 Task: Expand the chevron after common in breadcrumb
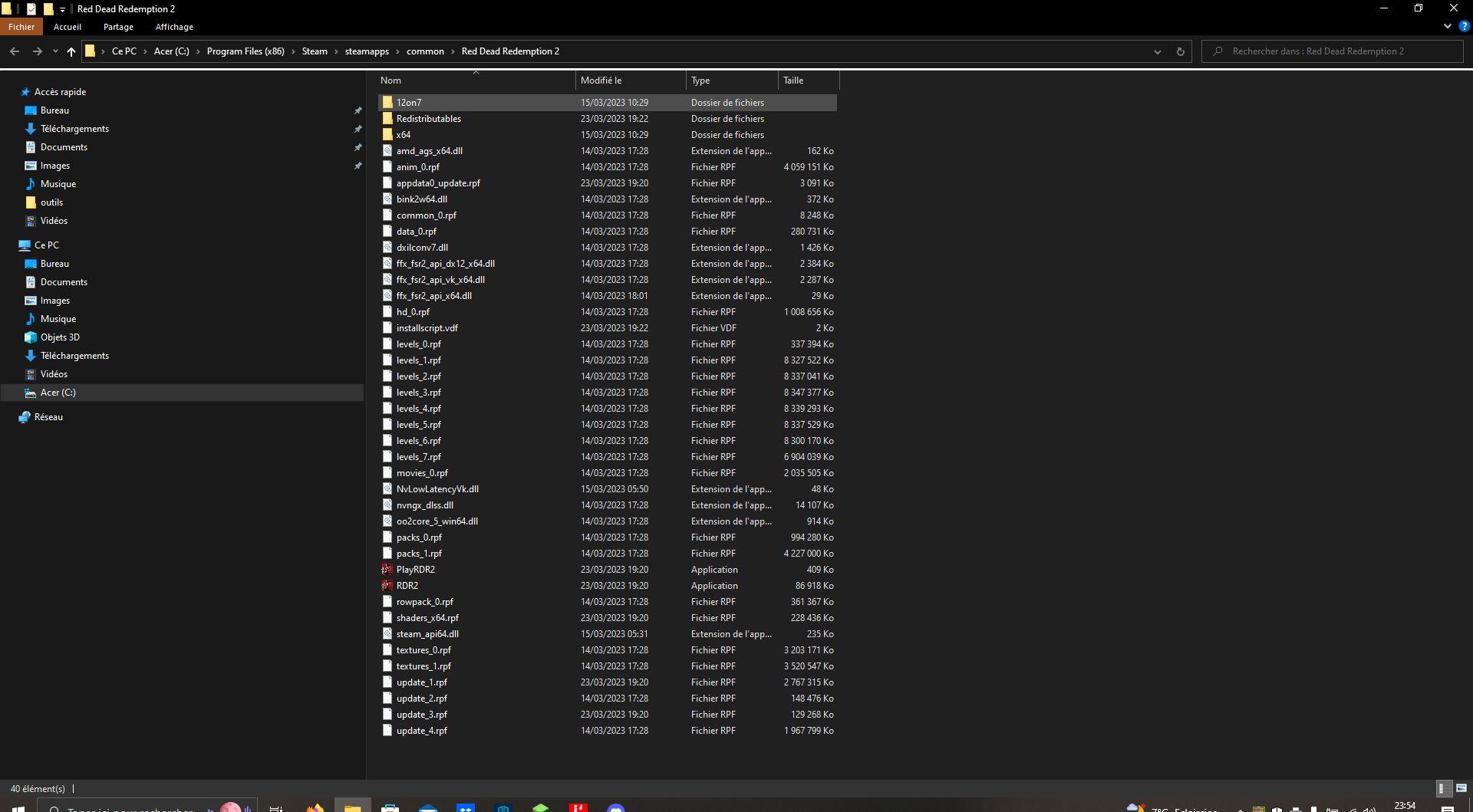pyautogui.click(x=453, y=51)
